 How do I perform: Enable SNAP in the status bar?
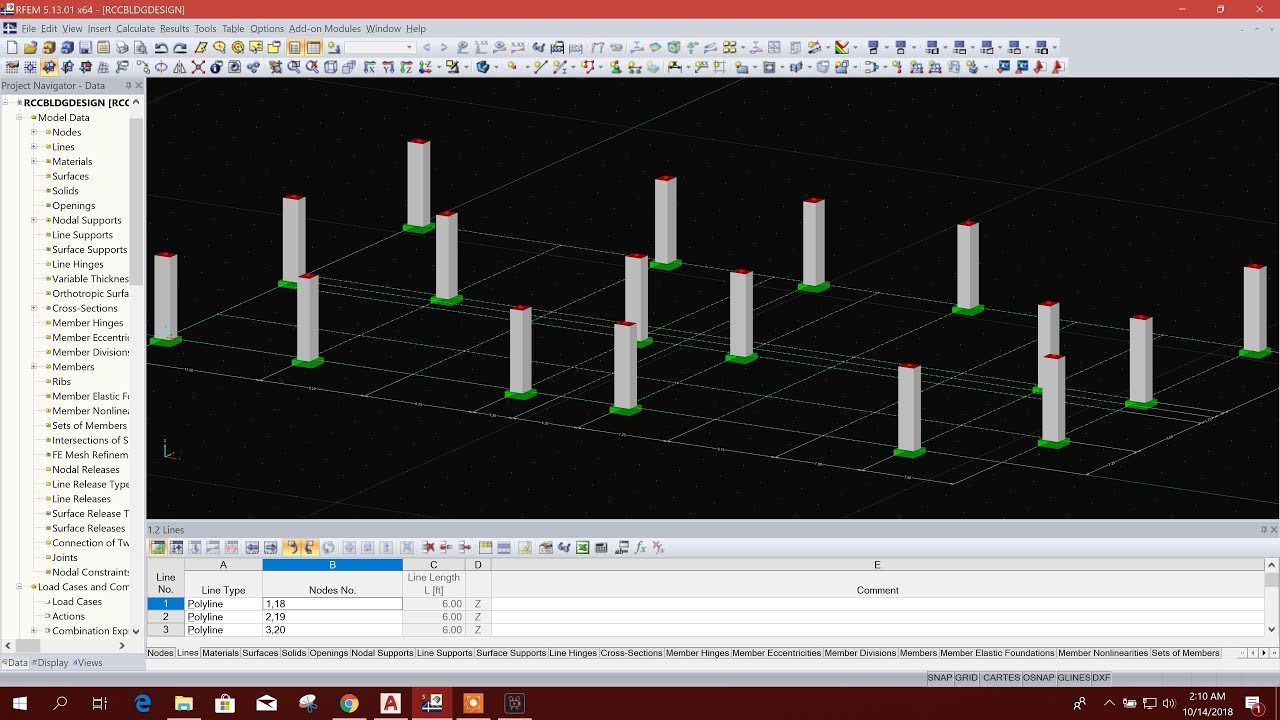coord(941,677)
